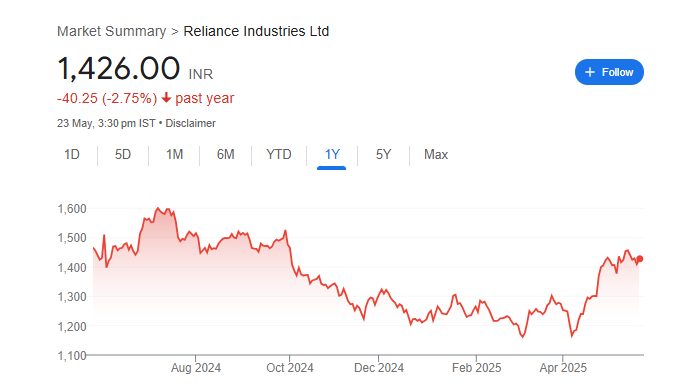689x389 pixels.
Task: Select the YTD range tab
Action: click(279, 155)
